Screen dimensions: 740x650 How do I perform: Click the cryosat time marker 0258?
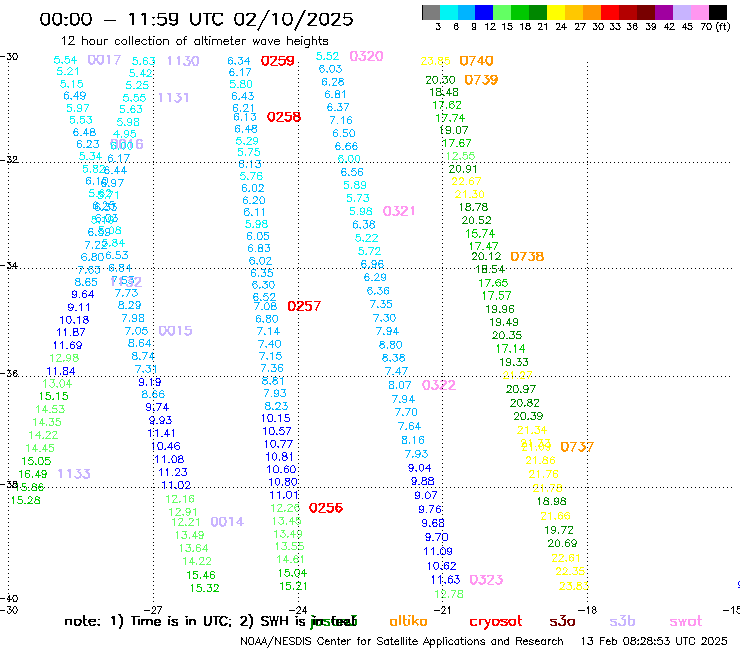(x=284, y=117)
